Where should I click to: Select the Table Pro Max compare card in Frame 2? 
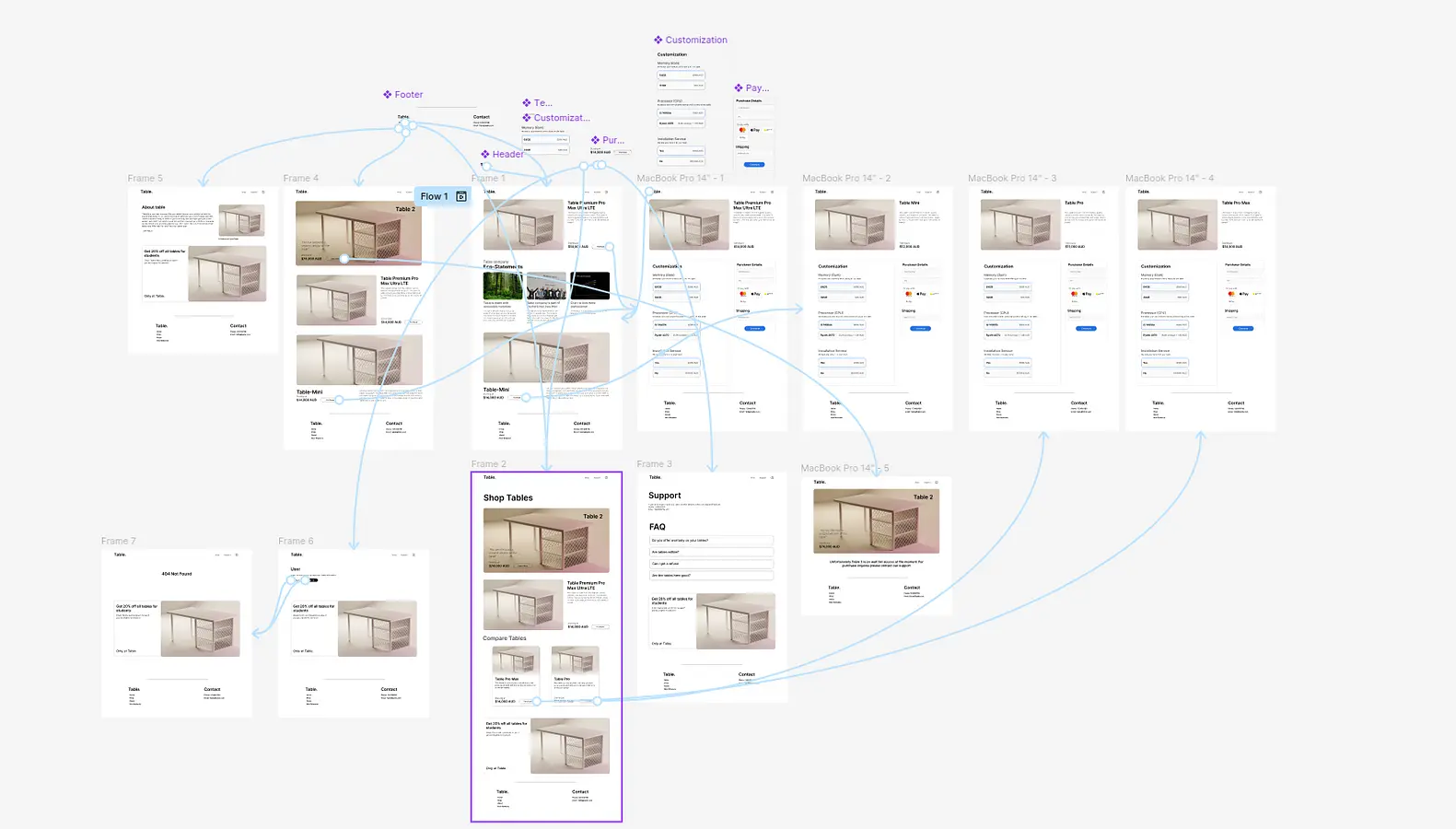coord(516,676)
